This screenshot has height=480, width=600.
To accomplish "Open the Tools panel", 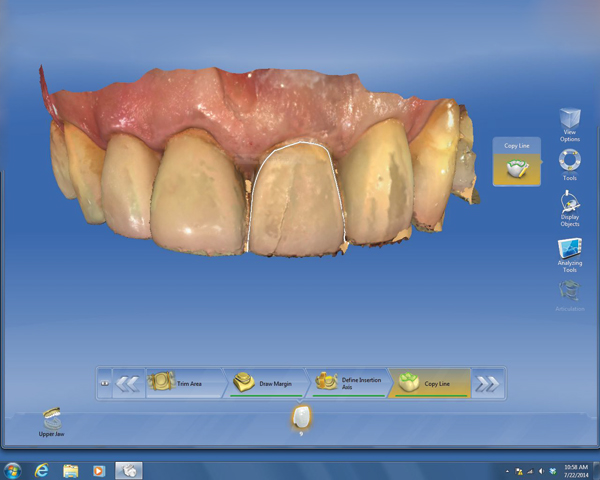I will (x=569, y=162).
